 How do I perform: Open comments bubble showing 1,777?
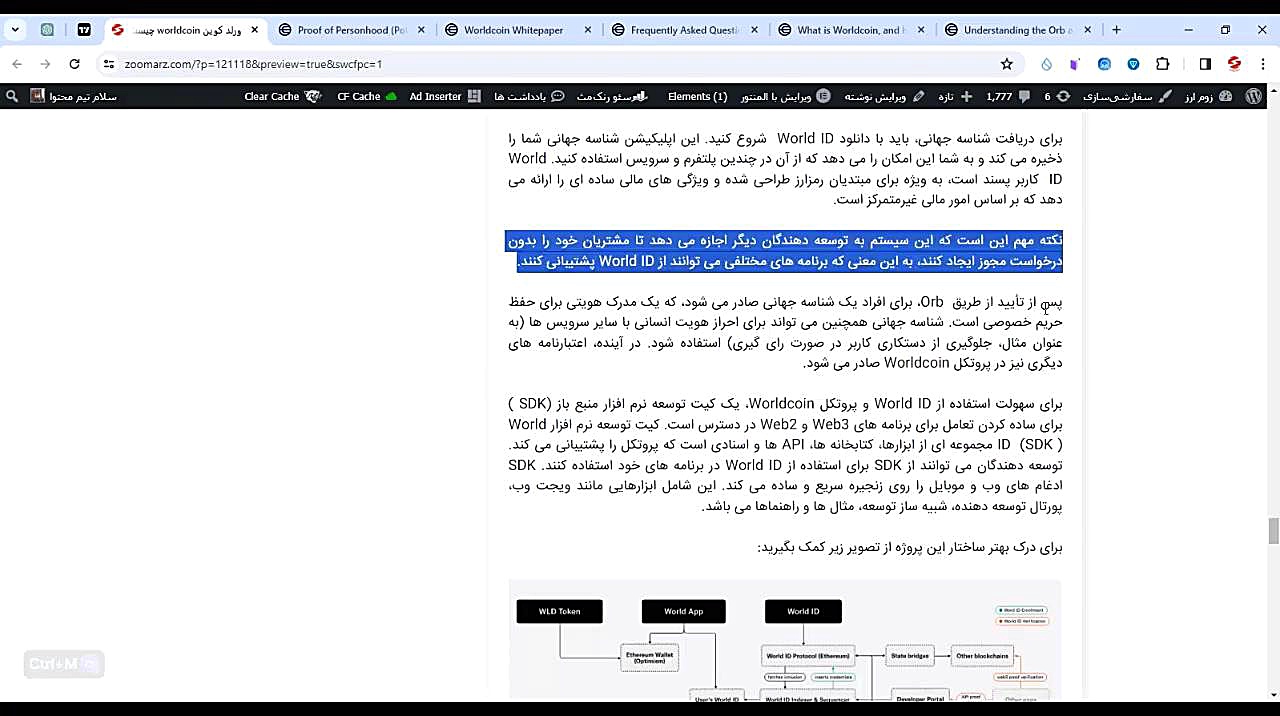click(1008, 97)
